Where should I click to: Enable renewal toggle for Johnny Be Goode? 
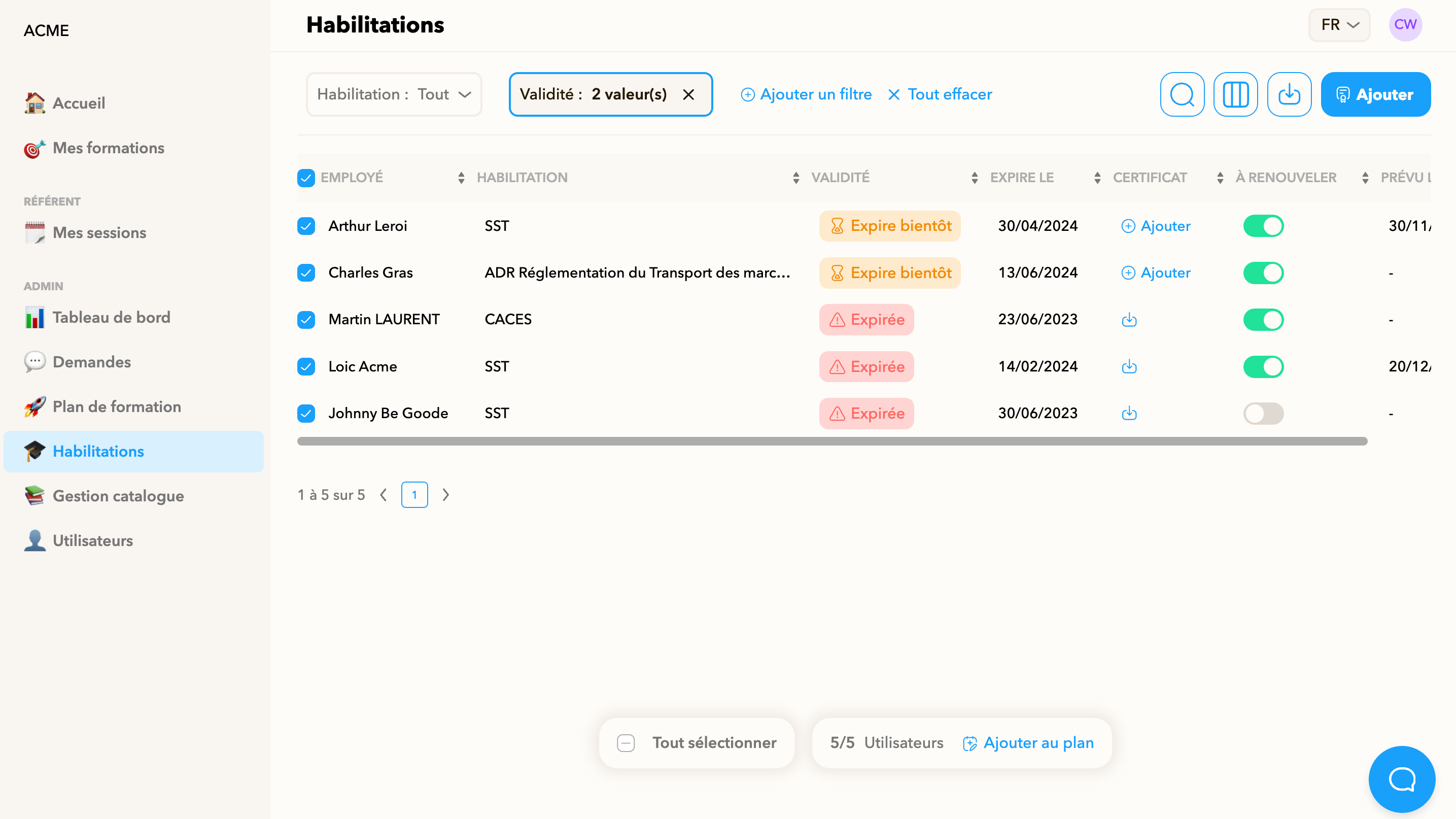(x=1263, y=414)
